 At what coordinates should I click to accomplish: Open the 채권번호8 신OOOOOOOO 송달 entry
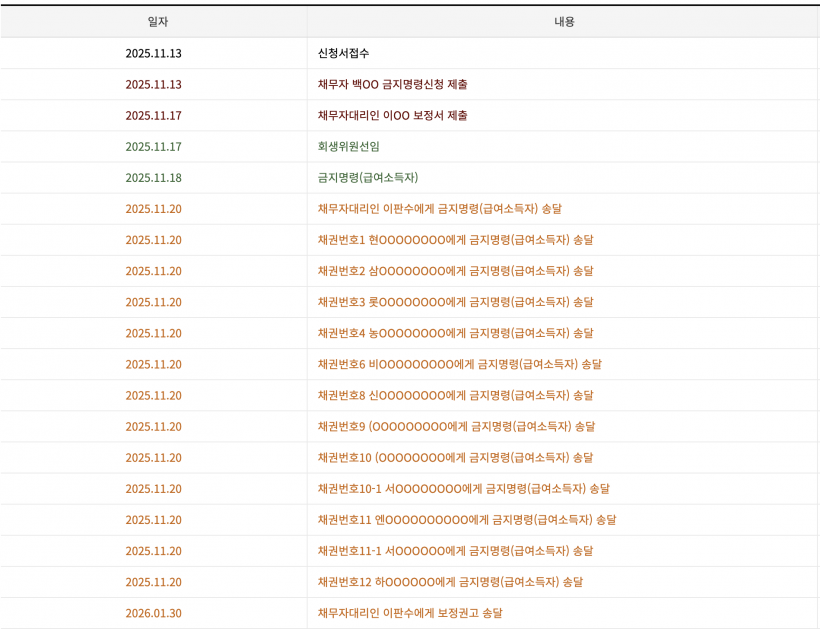(455, 395)
